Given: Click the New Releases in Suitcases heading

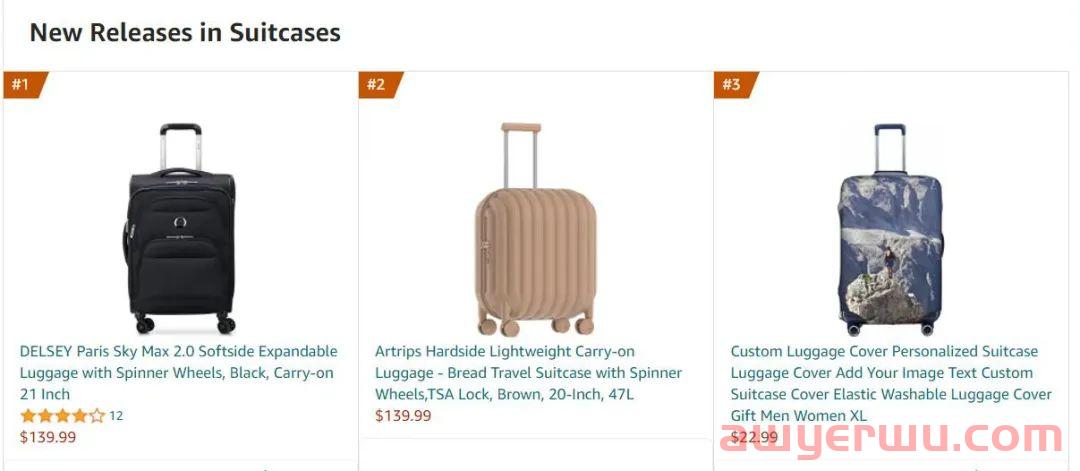Looking at the screenshot, I should pyautogui.click(x=185, y=32).
